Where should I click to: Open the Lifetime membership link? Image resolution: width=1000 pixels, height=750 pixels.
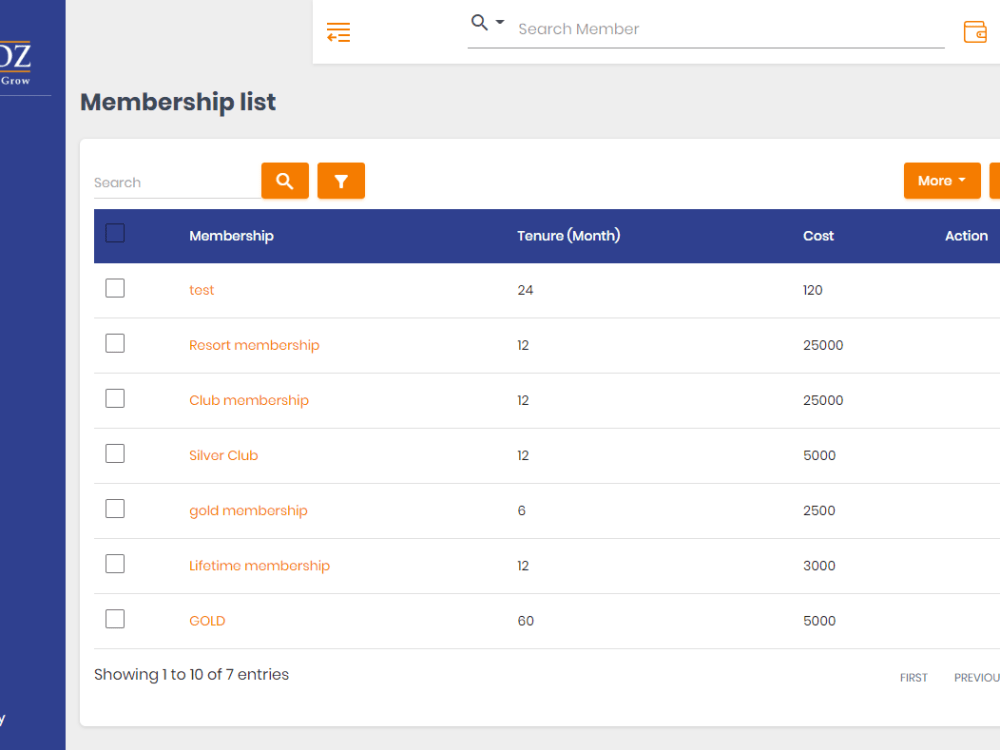(259, 566)
